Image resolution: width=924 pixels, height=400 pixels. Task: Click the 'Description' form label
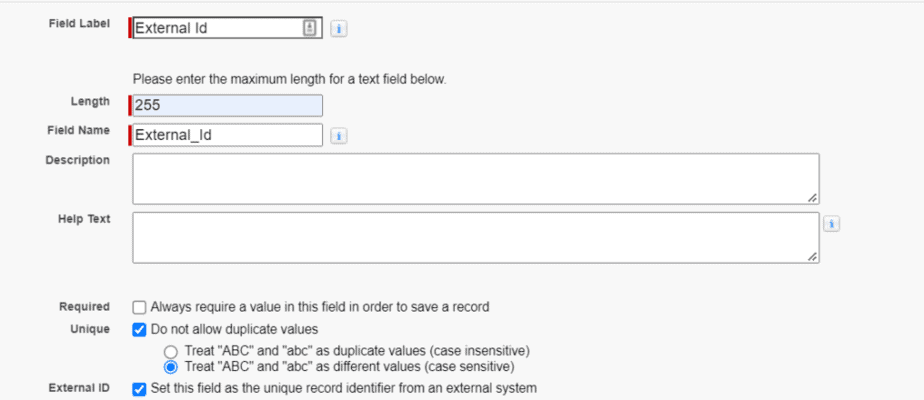(77, 161)
